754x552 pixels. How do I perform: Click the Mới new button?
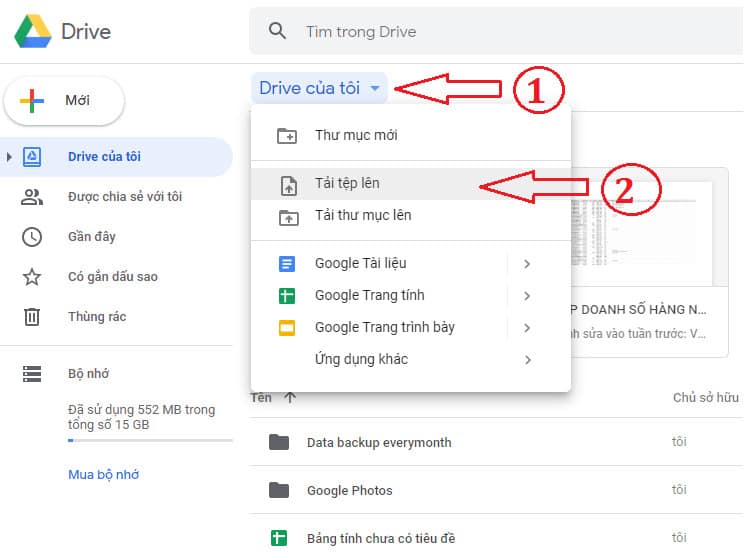(64, 100)
